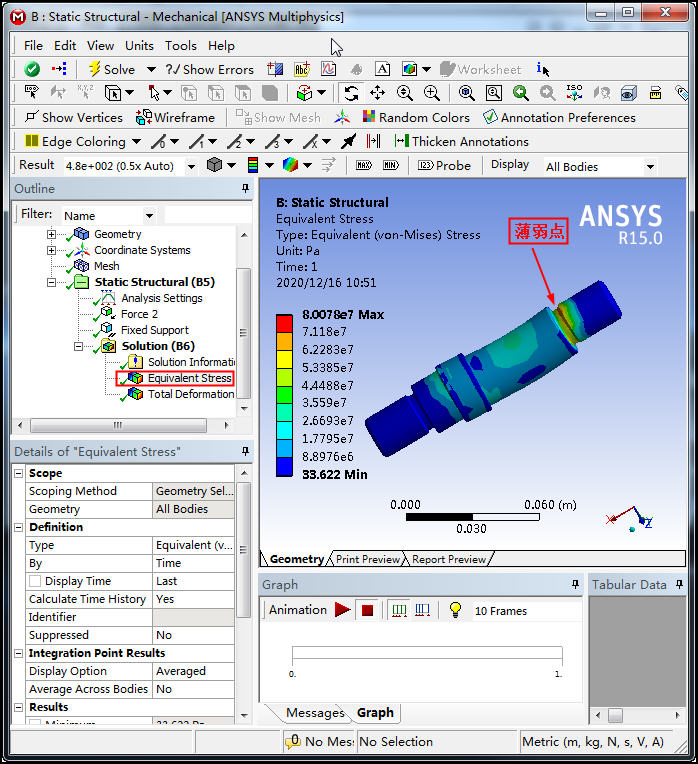Select the Rotate view tool
Screen dimensions: 698x764
351,93
